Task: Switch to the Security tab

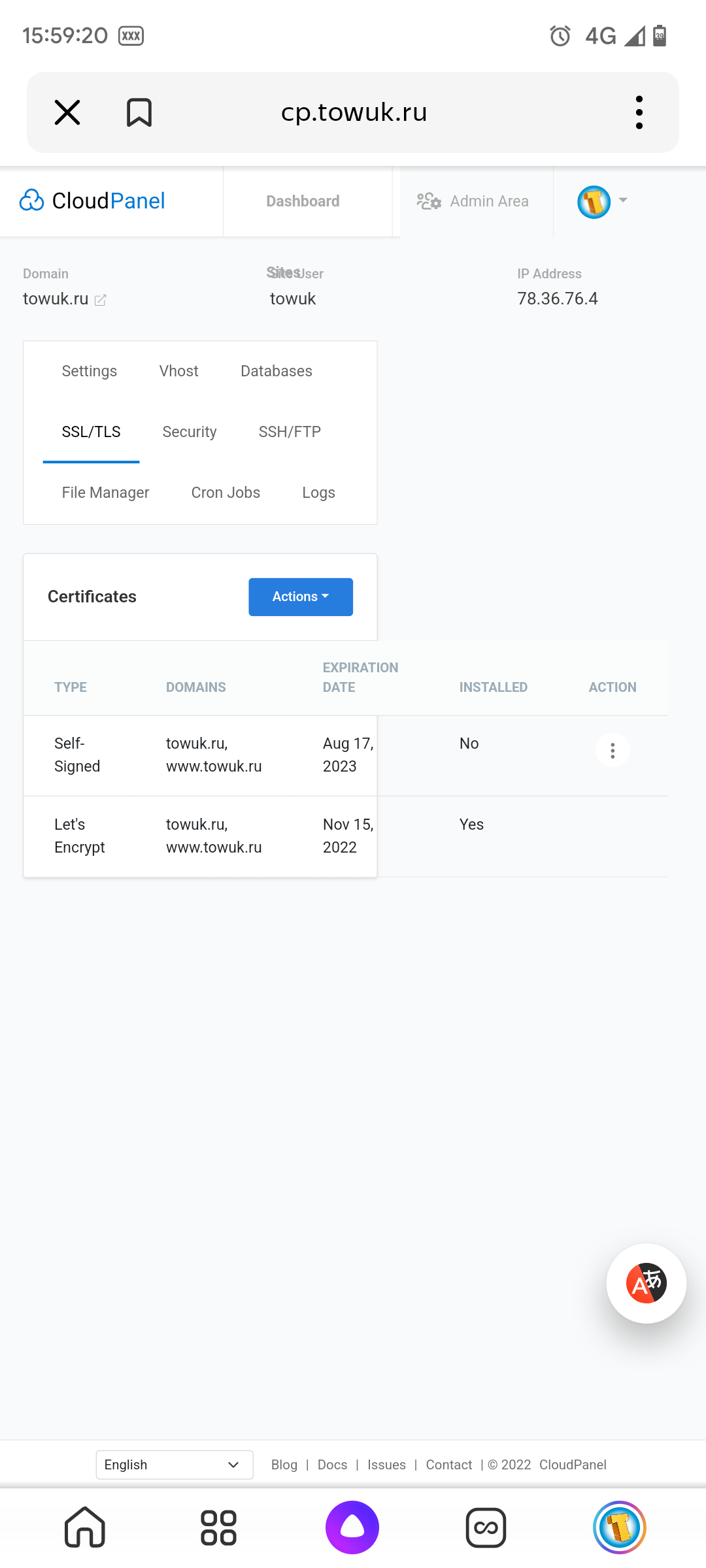Action: [189, 432]
